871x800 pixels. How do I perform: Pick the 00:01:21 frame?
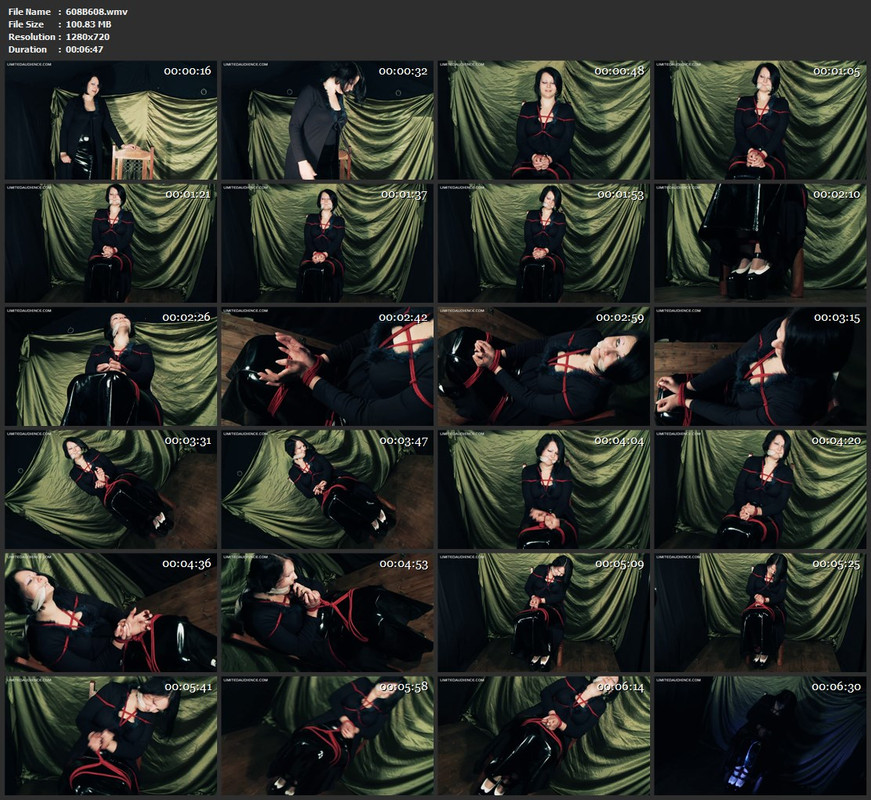click(x=111, y=243)
